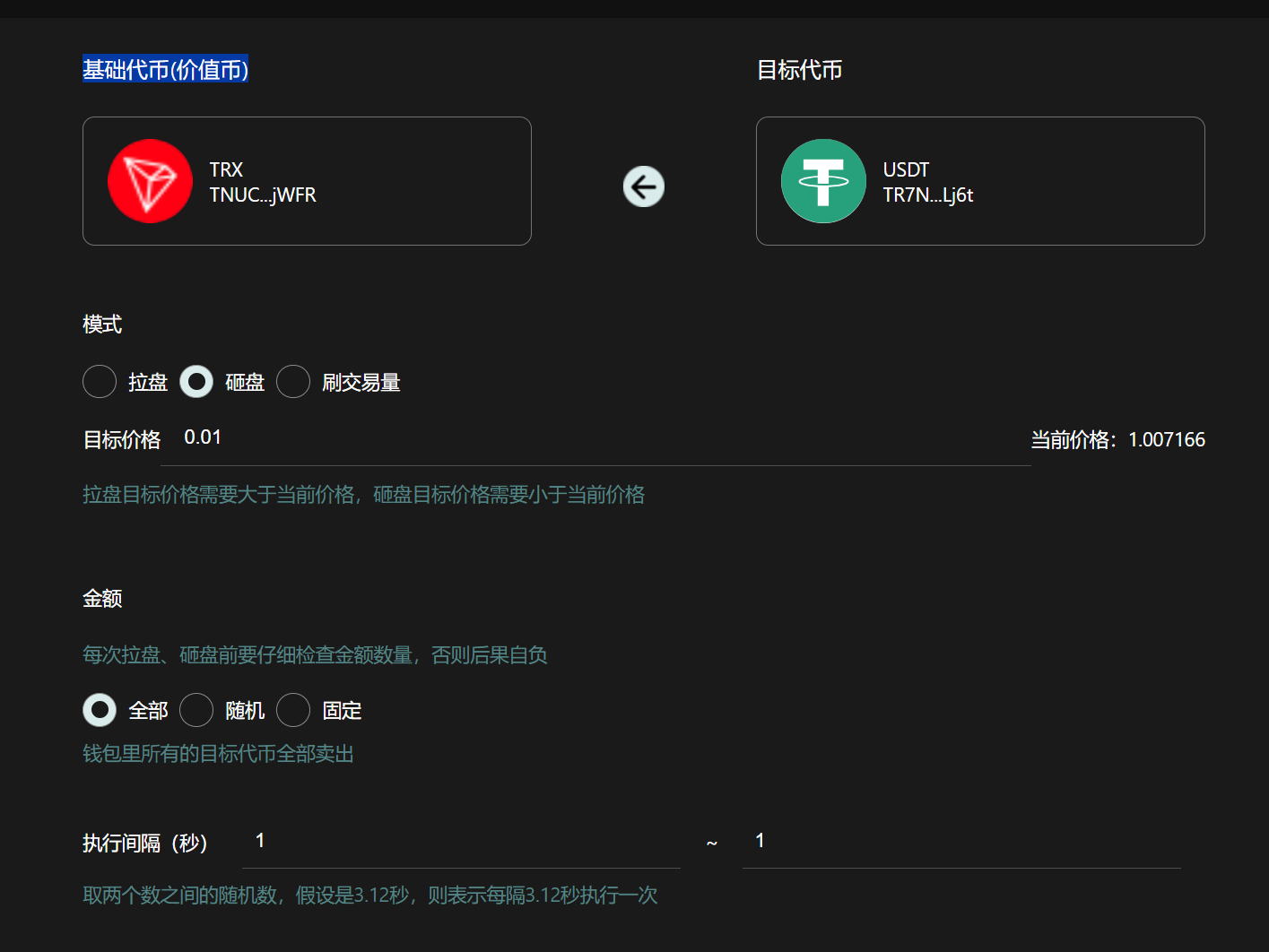Click the green USDT Tether logo
Image resolution: width=1269 pixels, height=952 pixels.
[823, 181]
